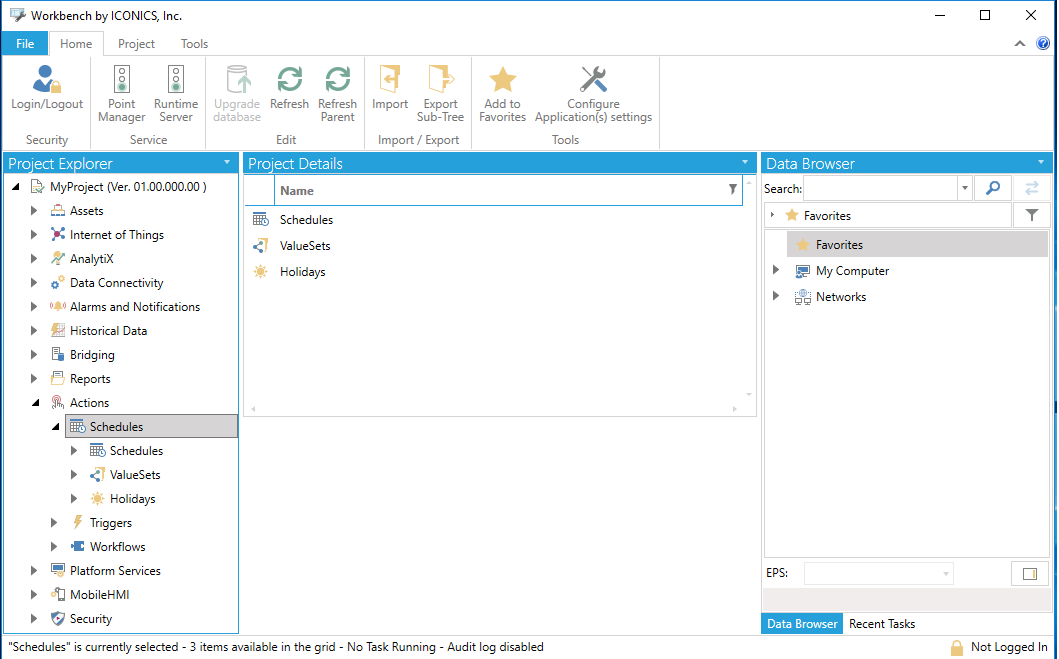
Task: Open the Tools ribbon tab
Action: click(194, 43)
